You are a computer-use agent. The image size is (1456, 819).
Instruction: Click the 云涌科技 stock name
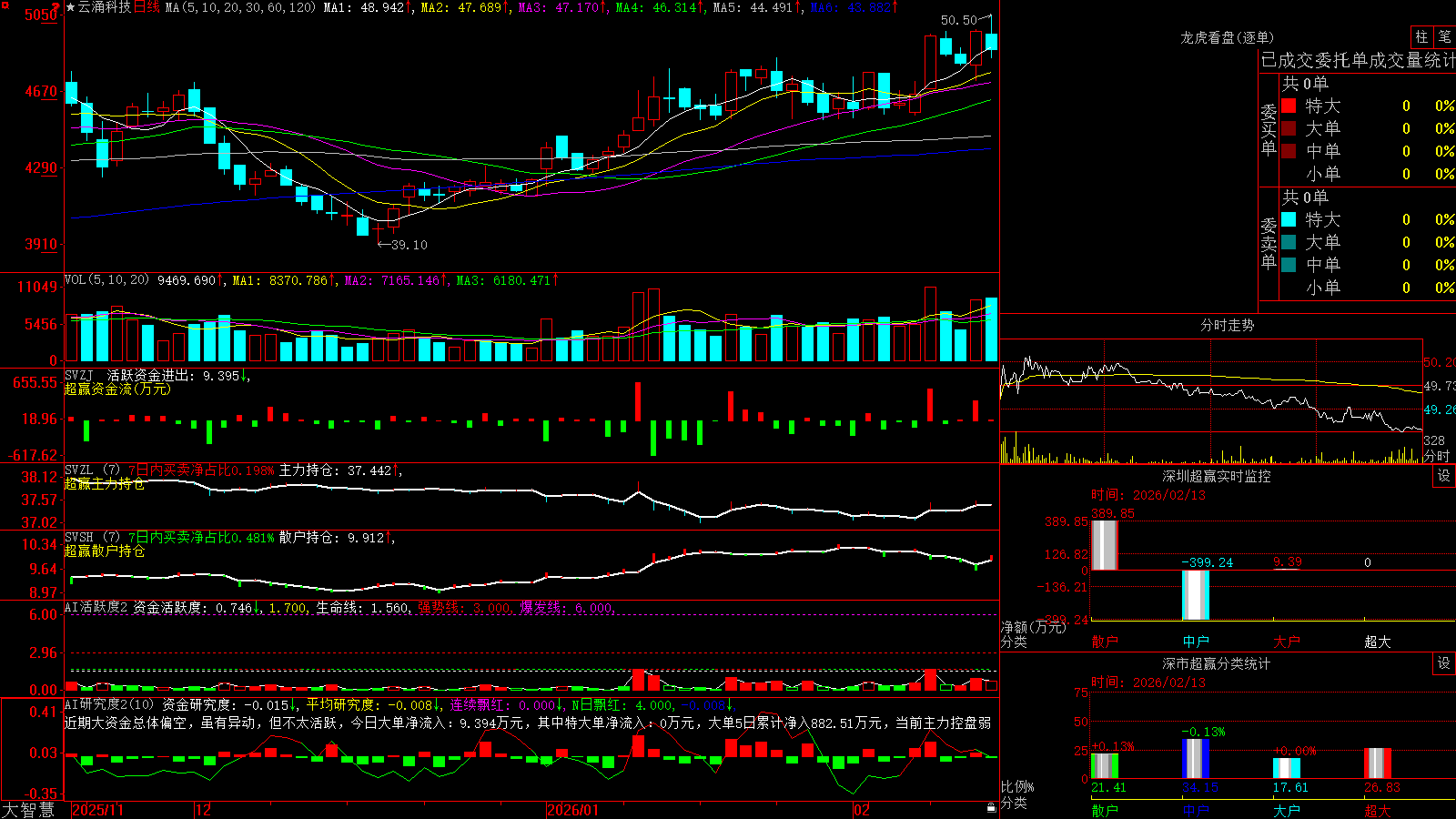pos(105,7)
